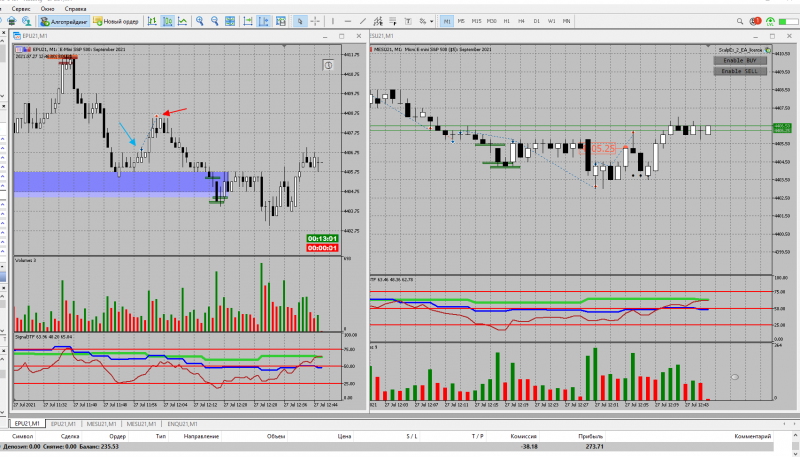Image resolution: width=800 pixels, height=457 pixels.
Task: Click the profit total 273.71
Action: coord(593,446)
